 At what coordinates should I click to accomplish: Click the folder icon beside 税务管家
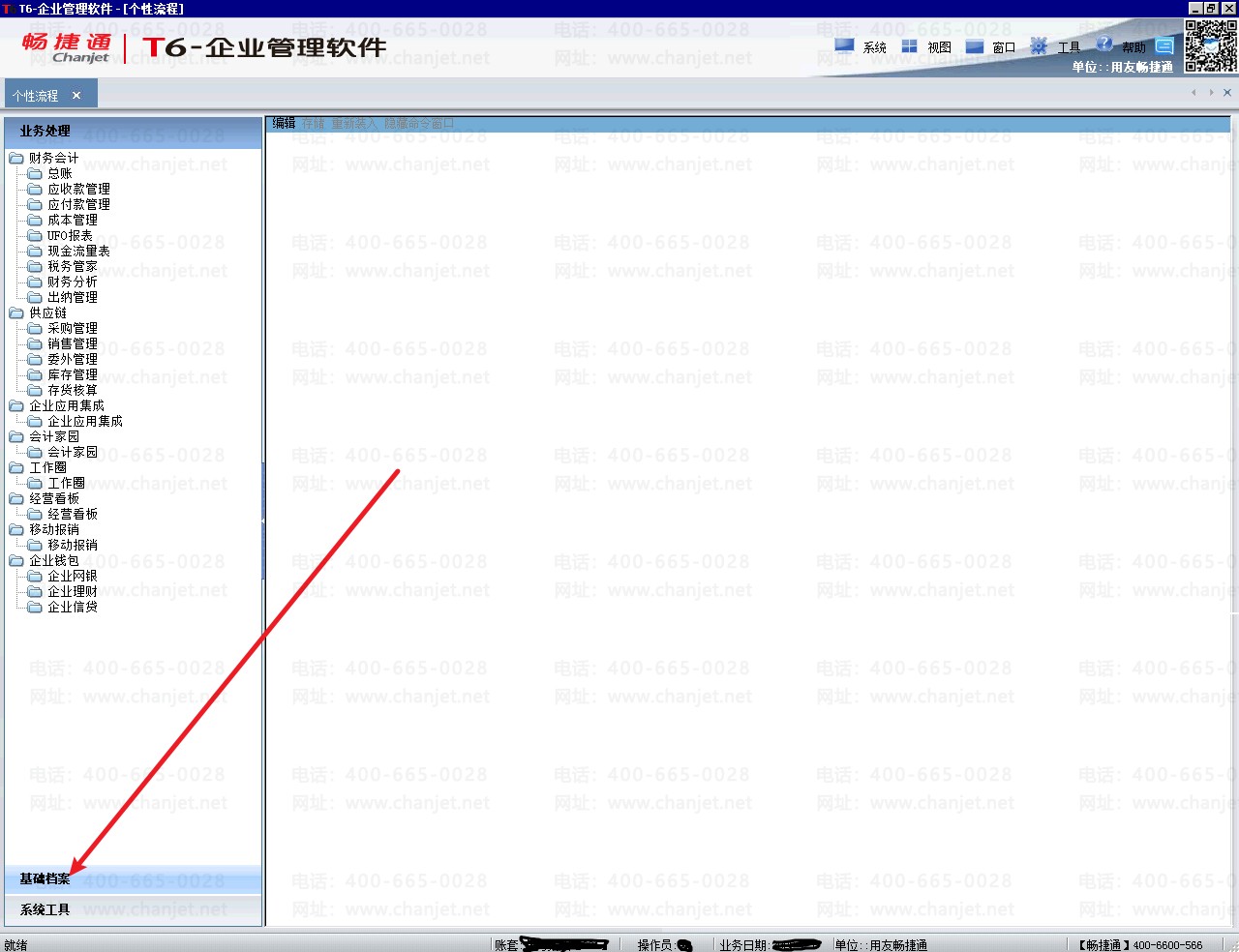[35, 267]
